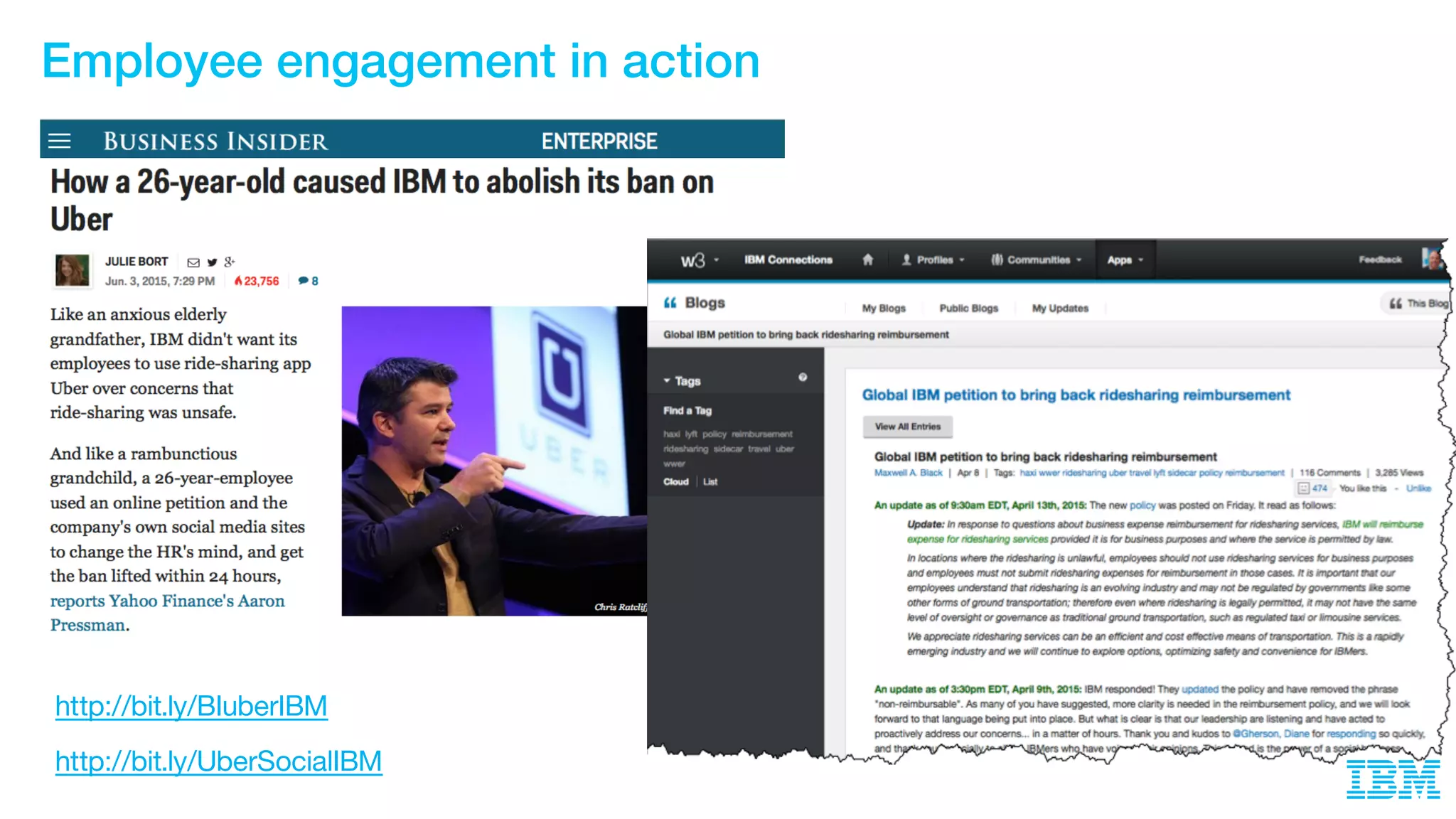Image resolution: width=1456 pixels, height=819 pixels.
Task: Select the lyft tag in tag cloud
Action: pyautogui.click(x=691, y=434)
